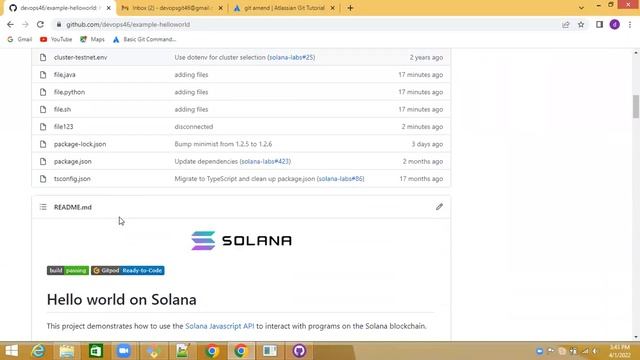
Task: Open the browser side panel icon
Action: point(599,24)
